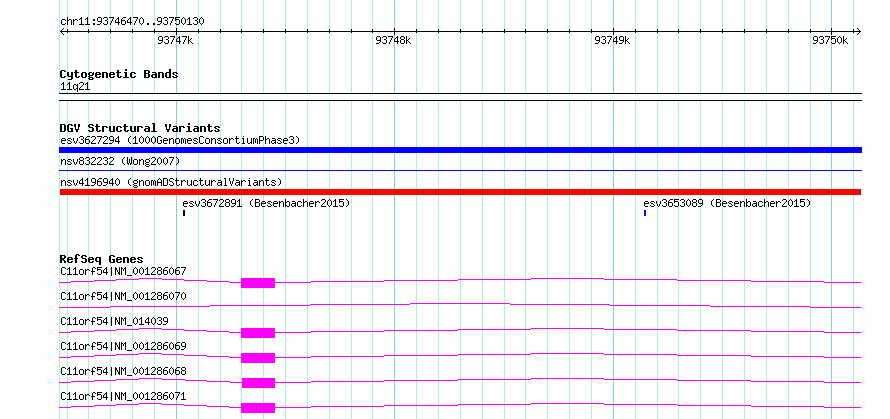Viewport: 890px width, 419px height.
Task: Select the NM_001286069 exon block
Action: (258, 358)
